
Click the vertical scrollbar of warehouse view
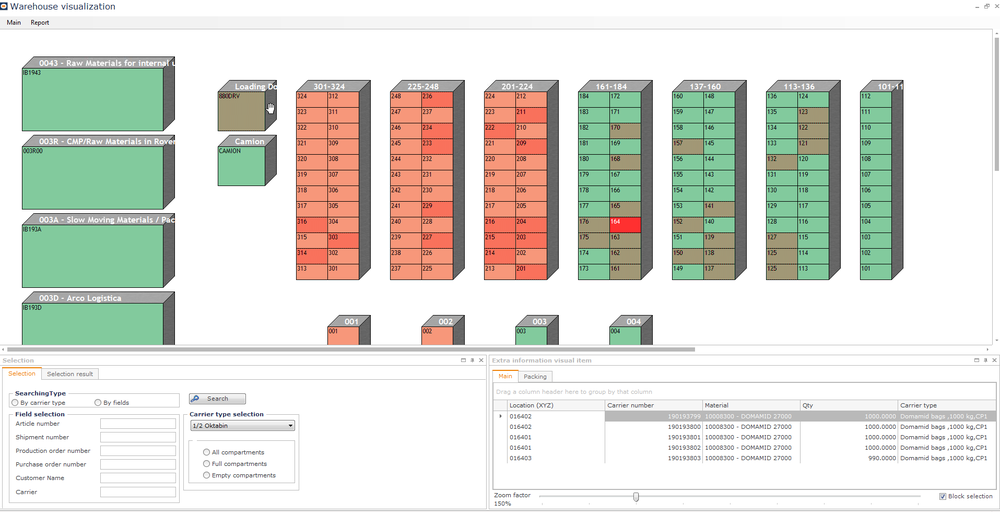[x=996, y=102]
